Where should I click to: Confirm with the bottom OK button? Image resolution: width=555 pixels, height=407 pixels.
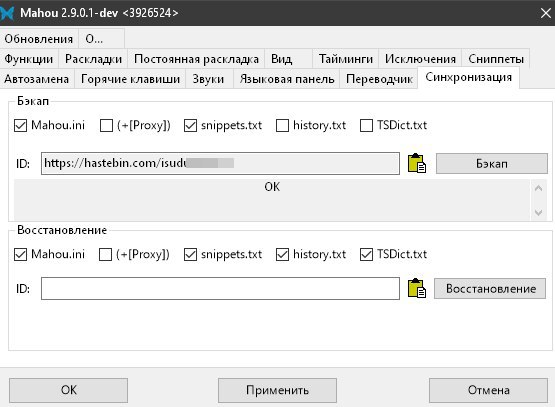pyautogui.click(x=68, y=390)
